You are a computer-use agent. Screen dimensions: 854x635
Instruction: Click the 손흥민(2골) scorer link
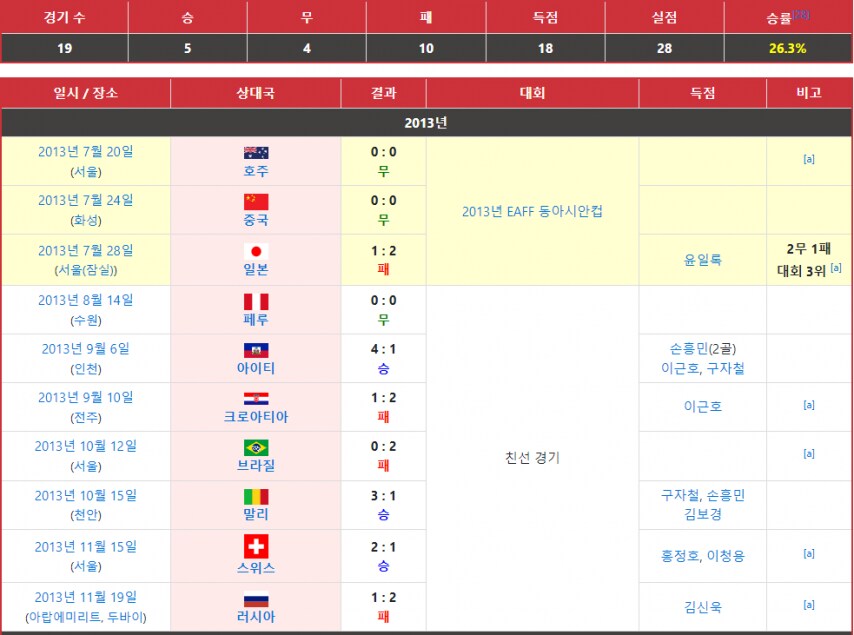tap(702, 349)
